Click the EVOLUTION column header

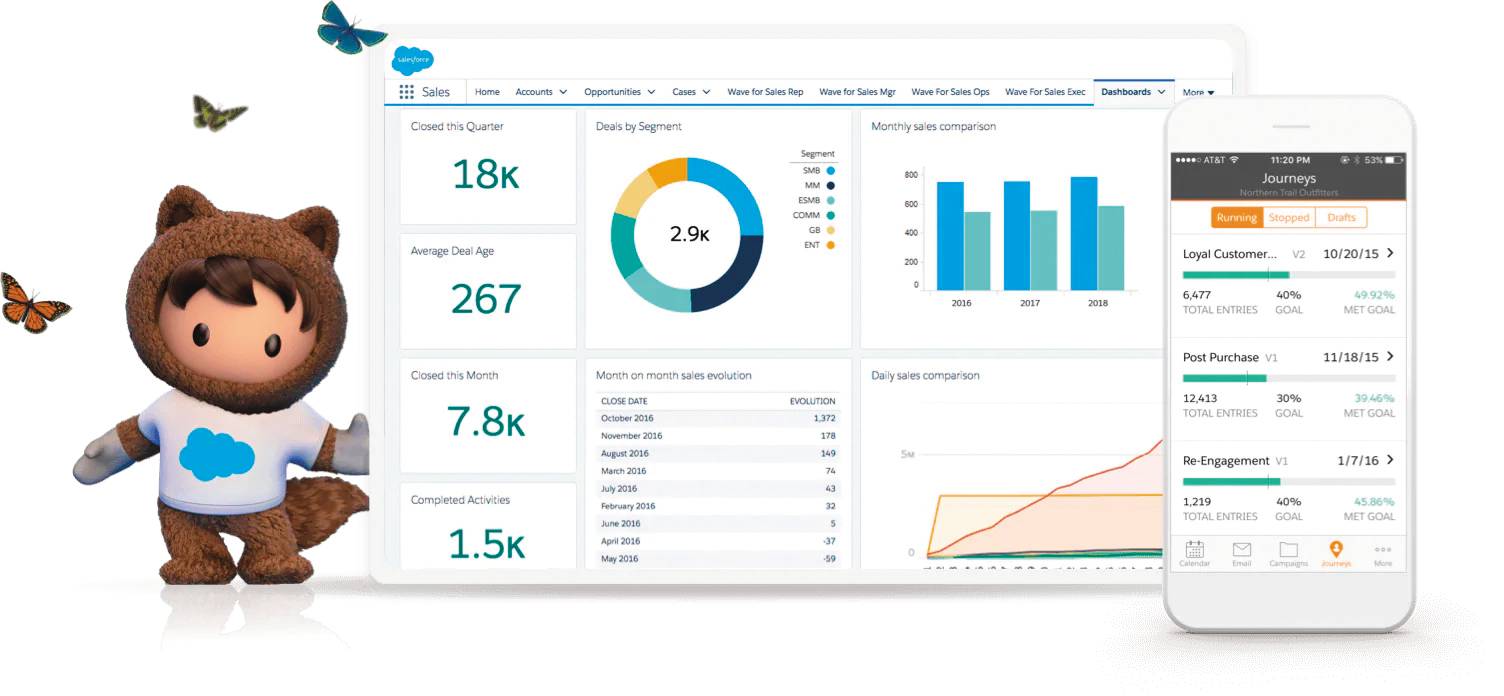coord(812,401)
